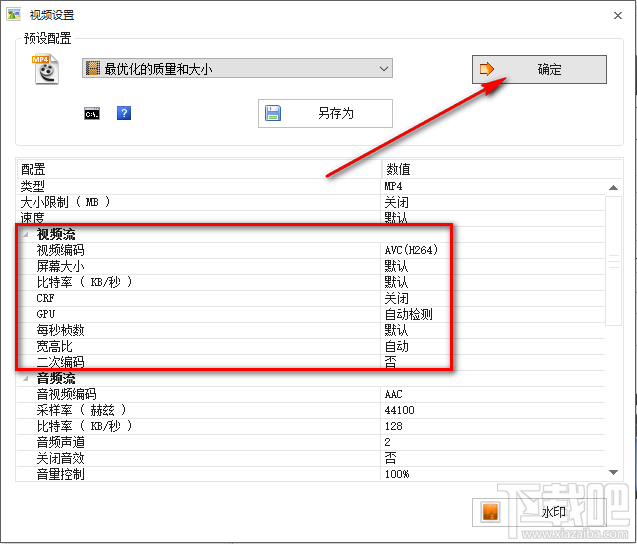The height and width of the screenshot is (544, 637).
Task: Select the 宽高比 row
Action: pos(311,346)
